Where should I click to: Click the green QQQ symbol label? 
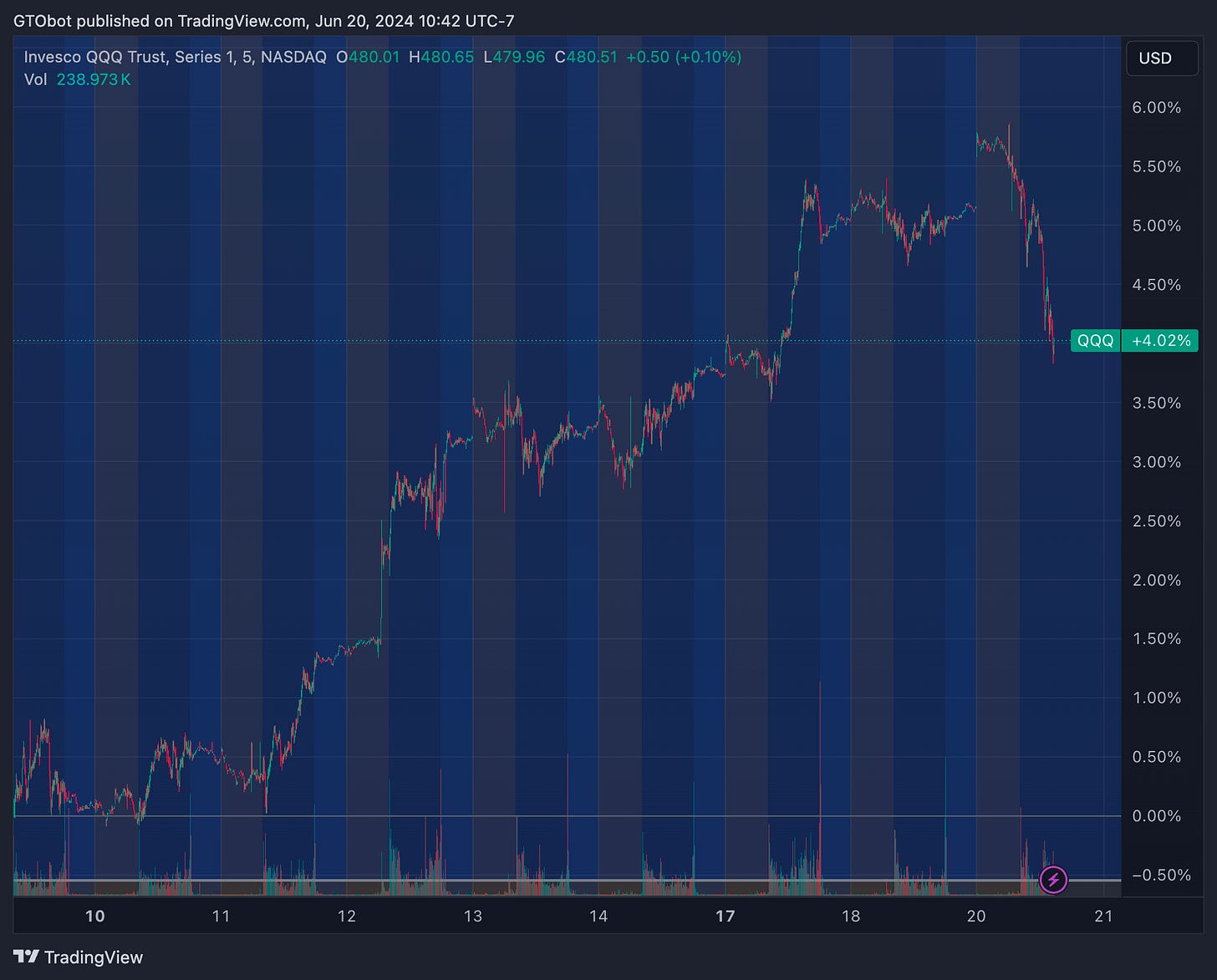[1095, 341]
